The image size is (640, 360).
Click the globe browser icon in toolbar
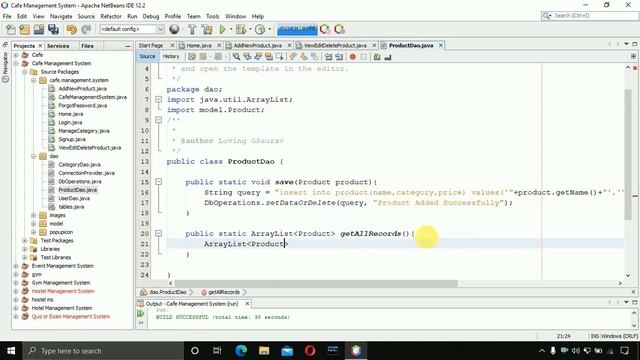pyautogui.click(x=174, y=29)
